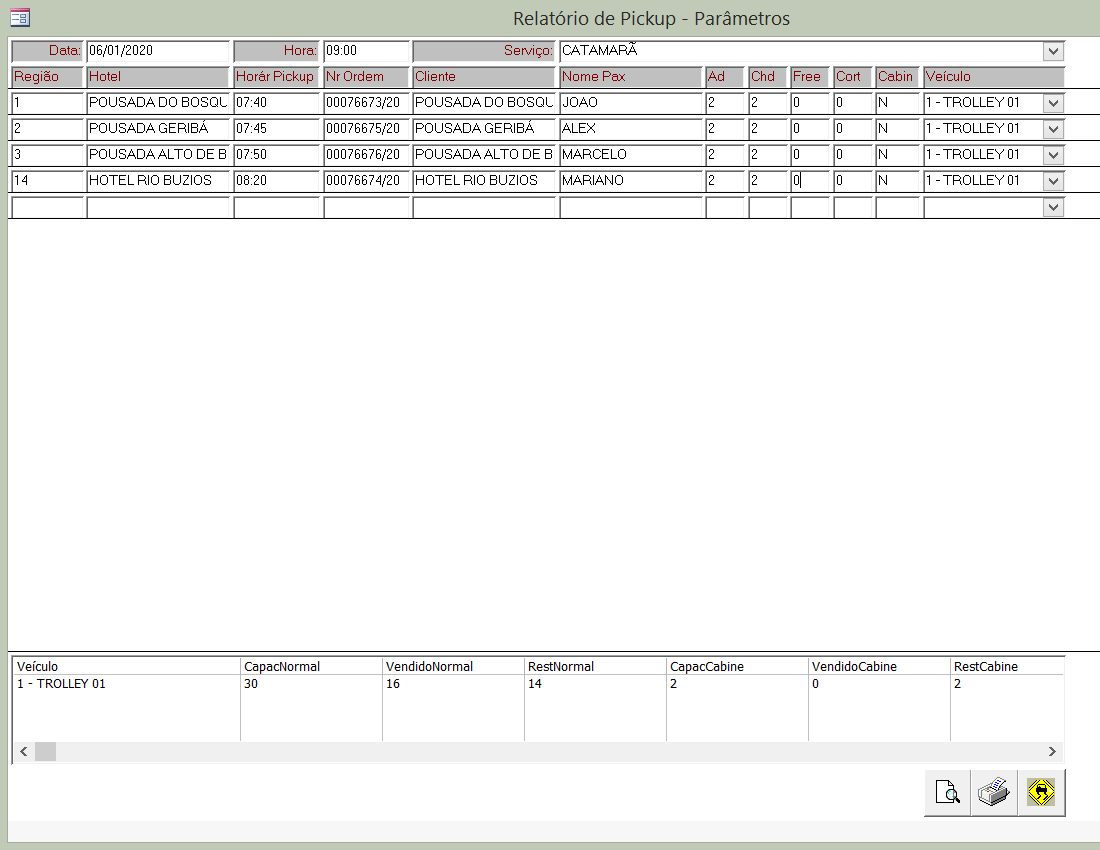Screen dimensions: 1100x850
Task: Click the print preview magnifier icon
Action: pos(946,793)
